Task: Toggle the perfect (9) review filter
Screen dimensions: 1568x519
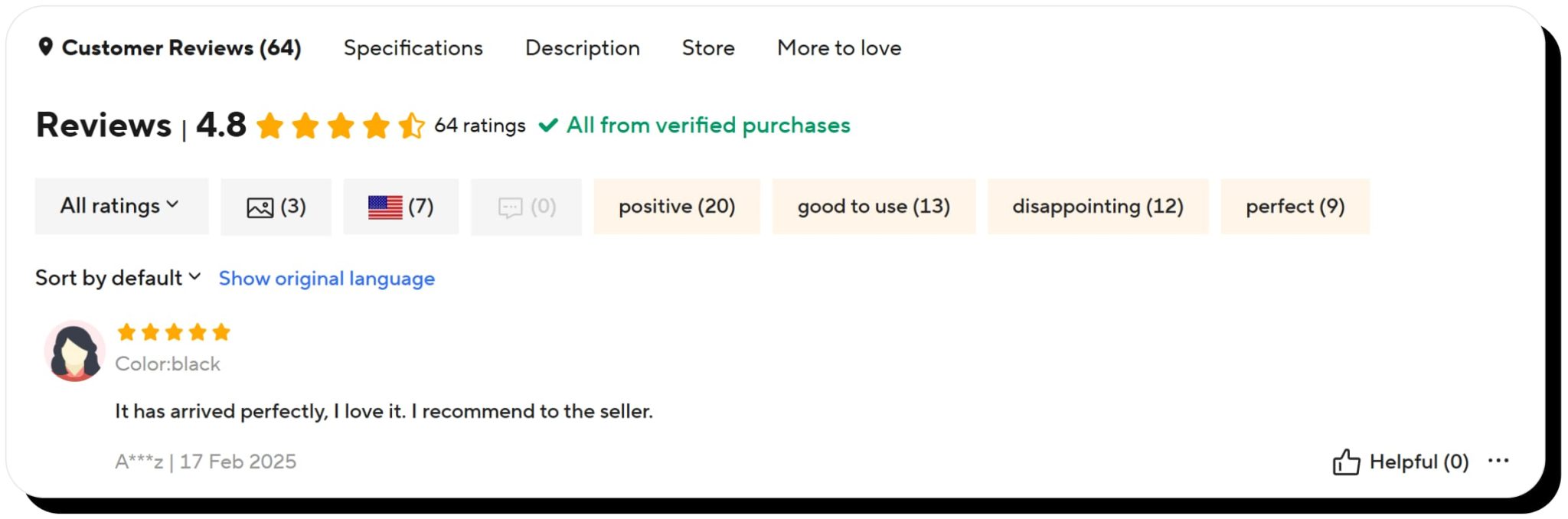Action: [1295, 206]
